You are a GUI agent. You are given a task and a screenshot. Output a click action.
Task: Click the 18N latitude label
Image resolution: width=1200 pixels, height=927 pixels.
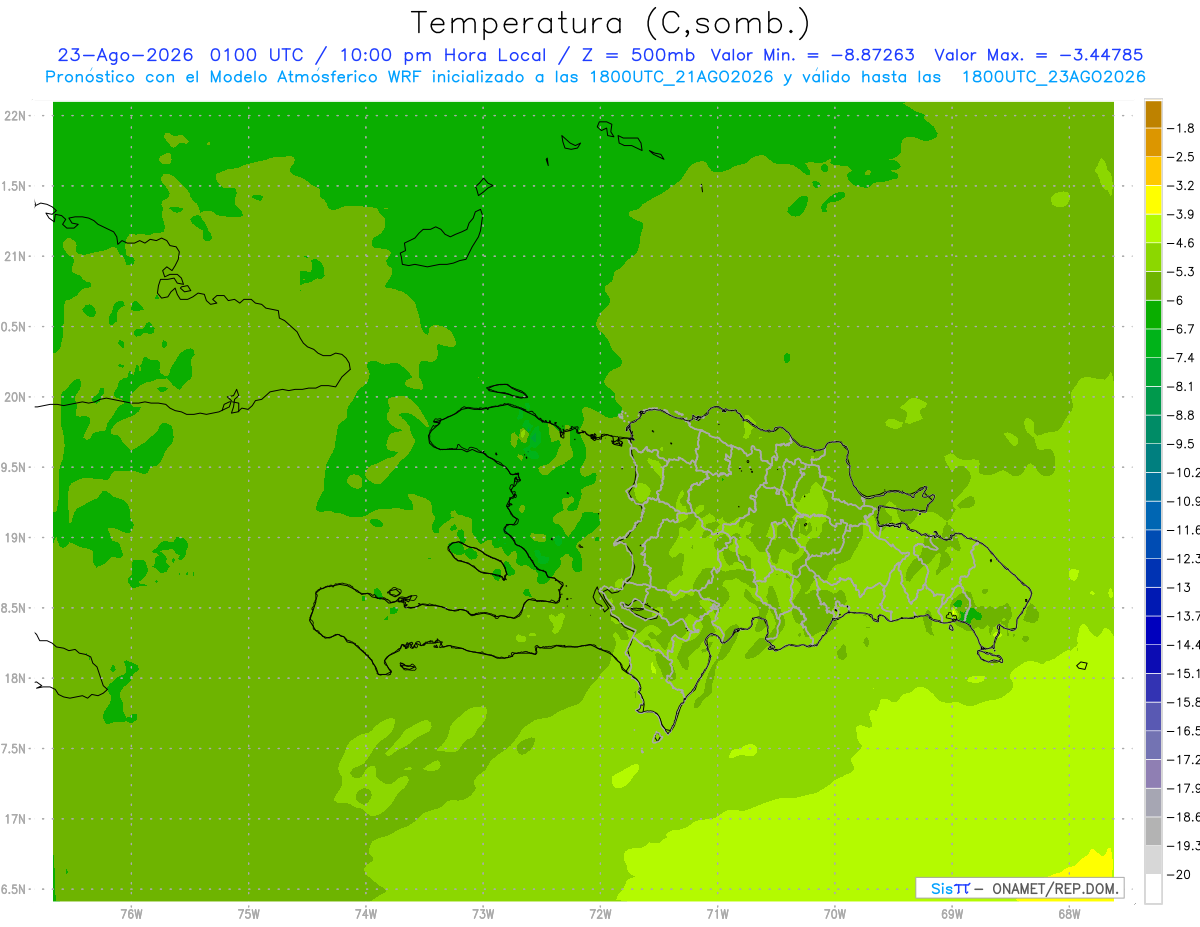(15, 679)
